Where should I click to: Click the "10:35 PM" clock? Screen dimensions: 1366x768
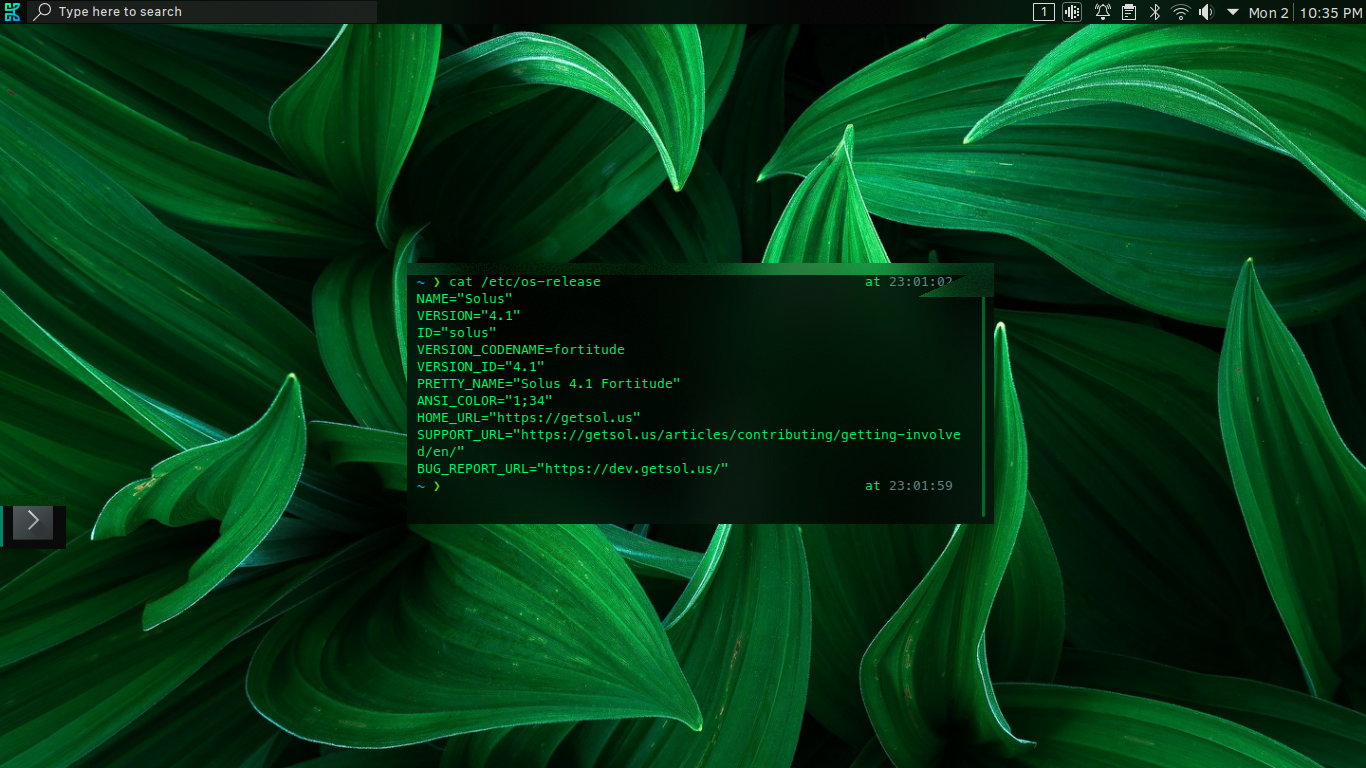pos(1330,13)
